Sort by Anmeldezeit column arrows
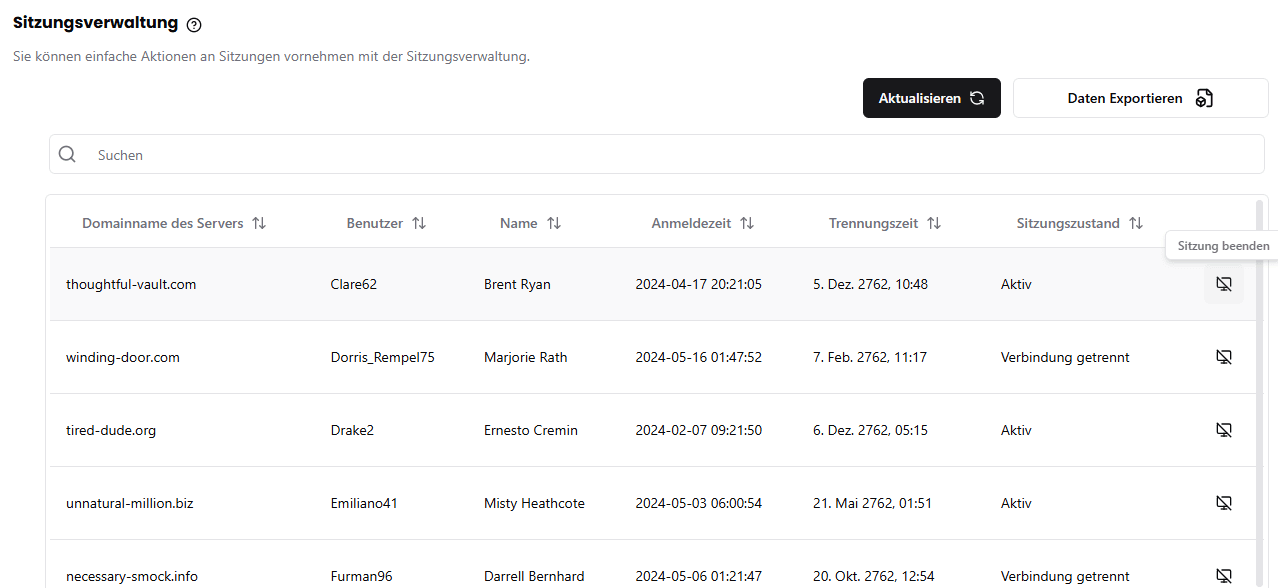The height and width of the screenshot is (588, 1278). [747, 223]
